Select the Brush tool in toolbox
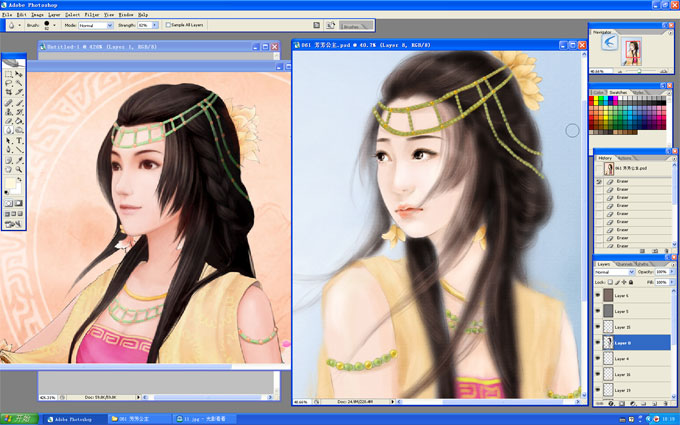The width and height of the screenshot is (680, 425). [x=19, y=103]
